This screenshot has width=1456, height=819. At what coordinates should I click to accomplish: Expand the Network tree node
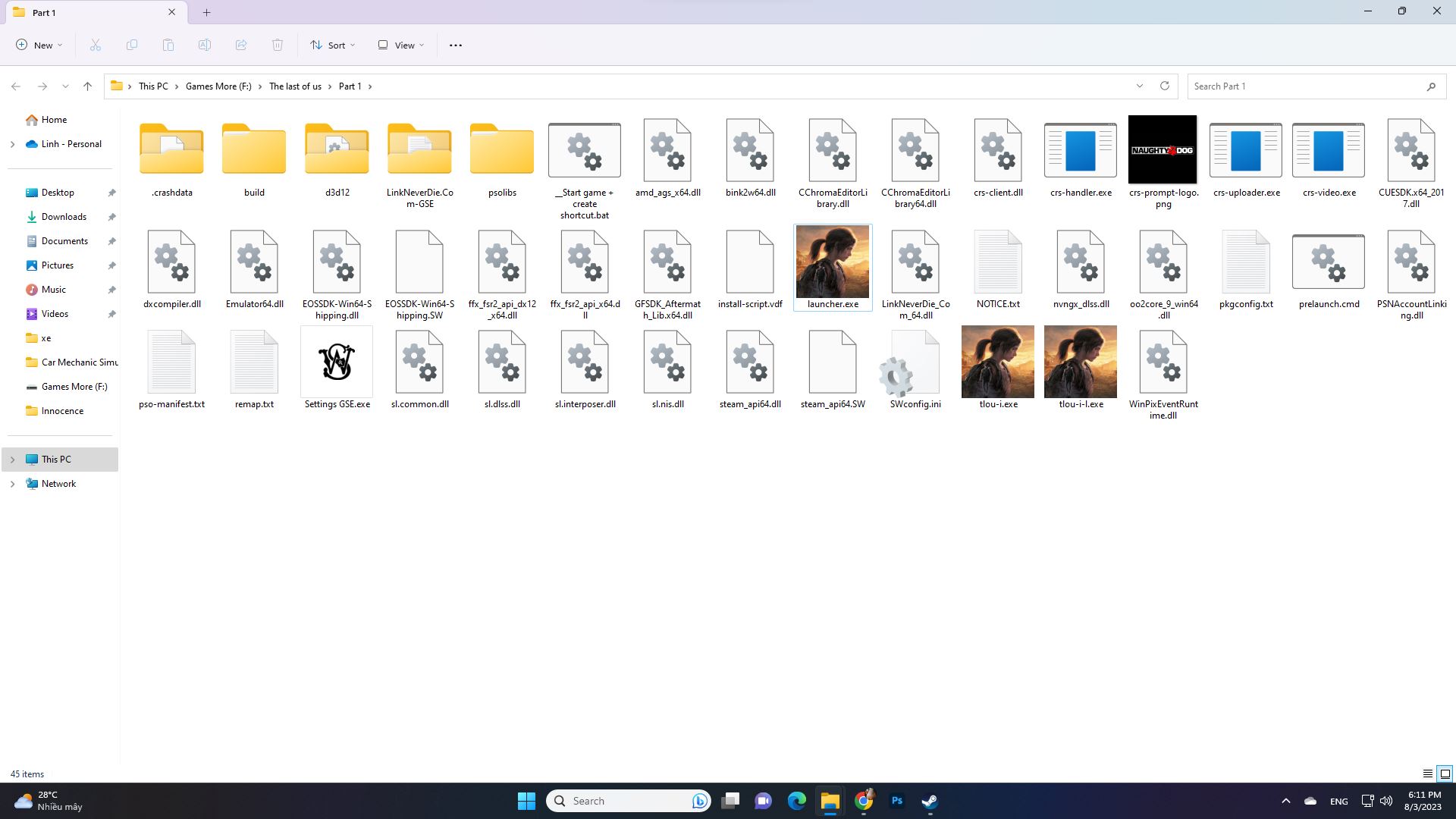[x=12, y=484]
